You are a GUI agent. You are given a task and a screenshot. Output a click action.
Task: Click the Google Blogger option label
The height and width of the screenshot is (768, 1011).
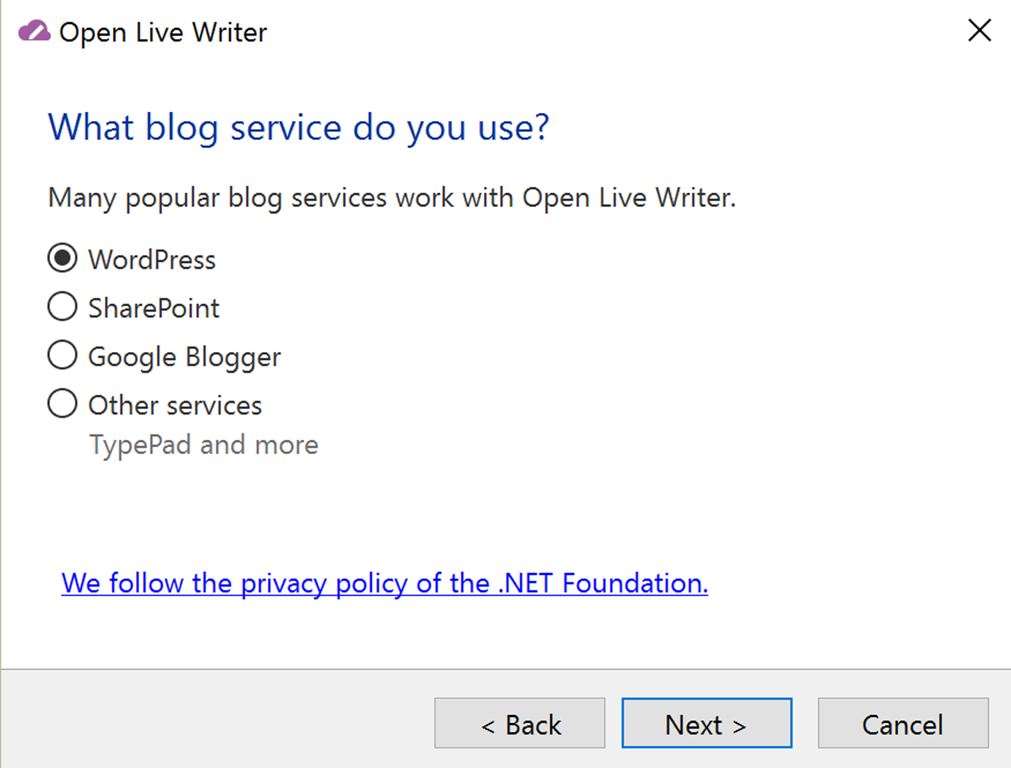coord(185,357)
